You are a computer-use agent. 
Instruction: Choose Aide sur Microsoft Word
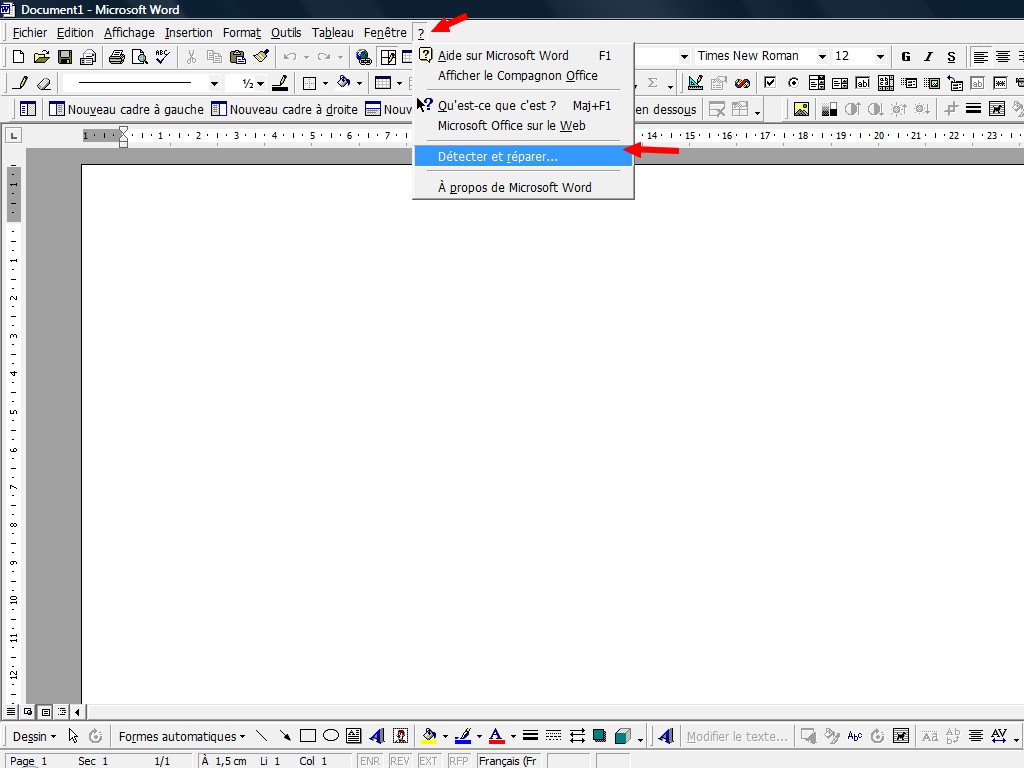point(523,56)
